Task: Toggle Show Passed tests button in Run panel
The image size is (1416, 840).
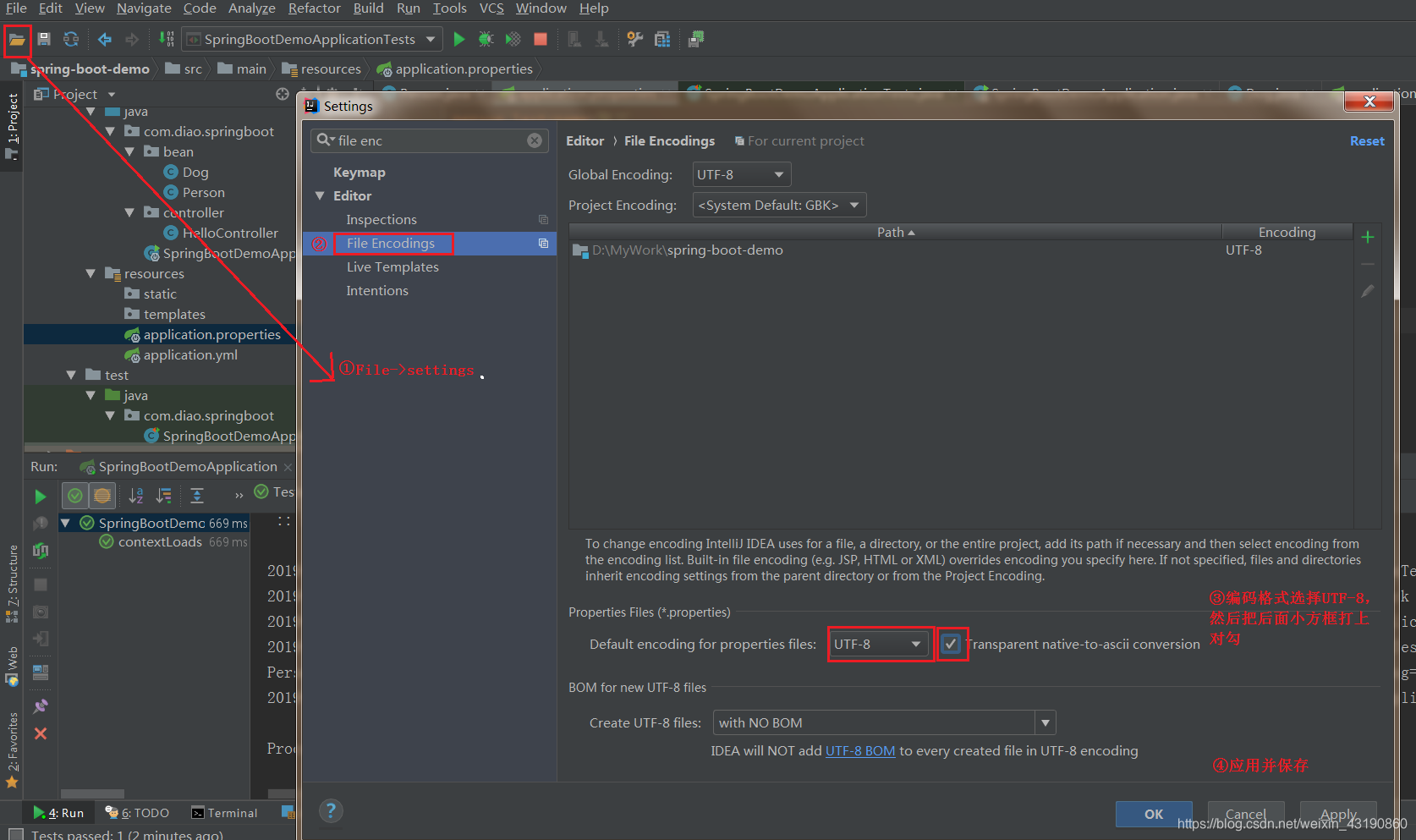Action: point(75,496)
